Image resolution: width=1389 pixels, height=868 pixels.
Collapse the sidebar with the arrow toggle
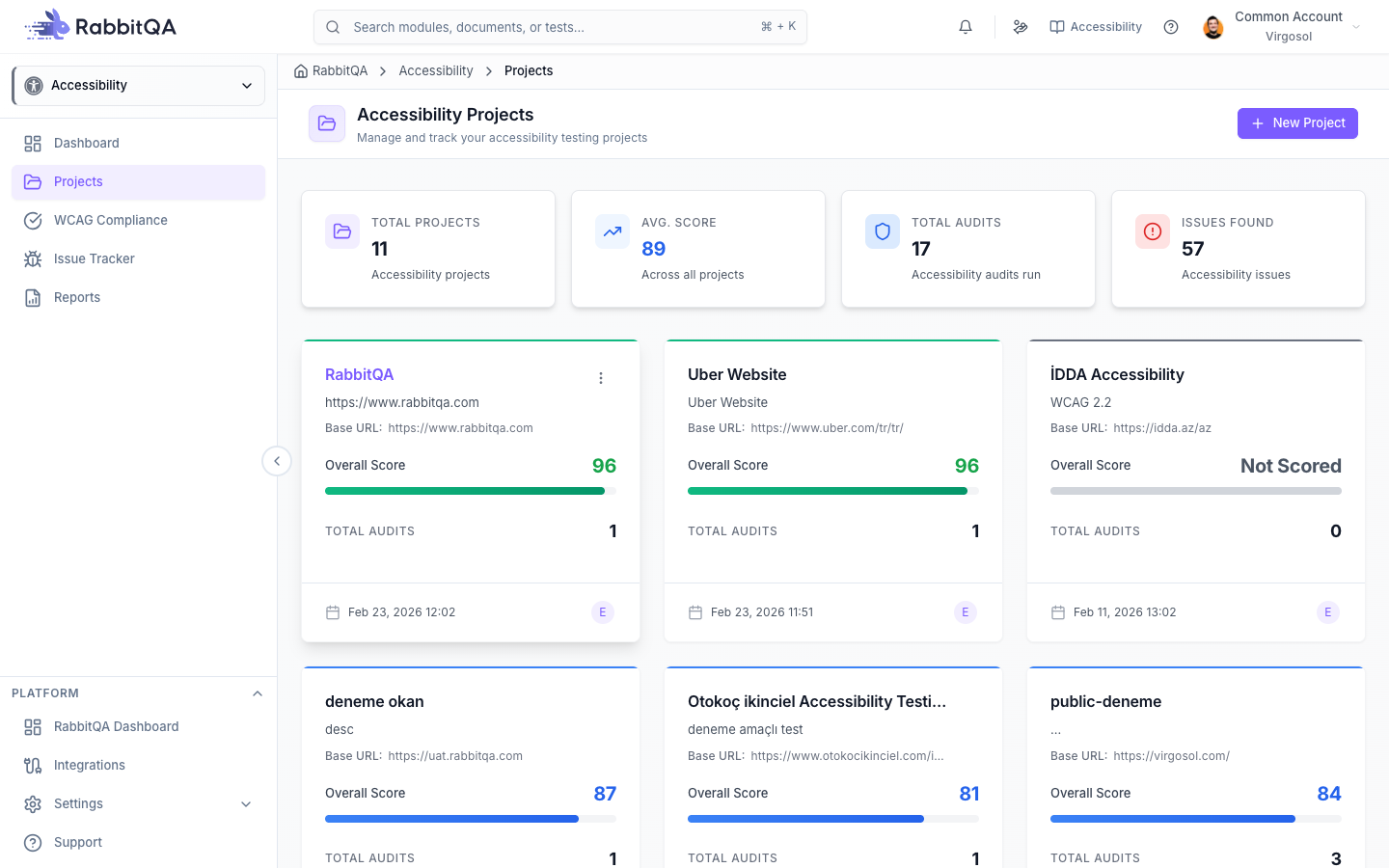[x=277, y=461]
